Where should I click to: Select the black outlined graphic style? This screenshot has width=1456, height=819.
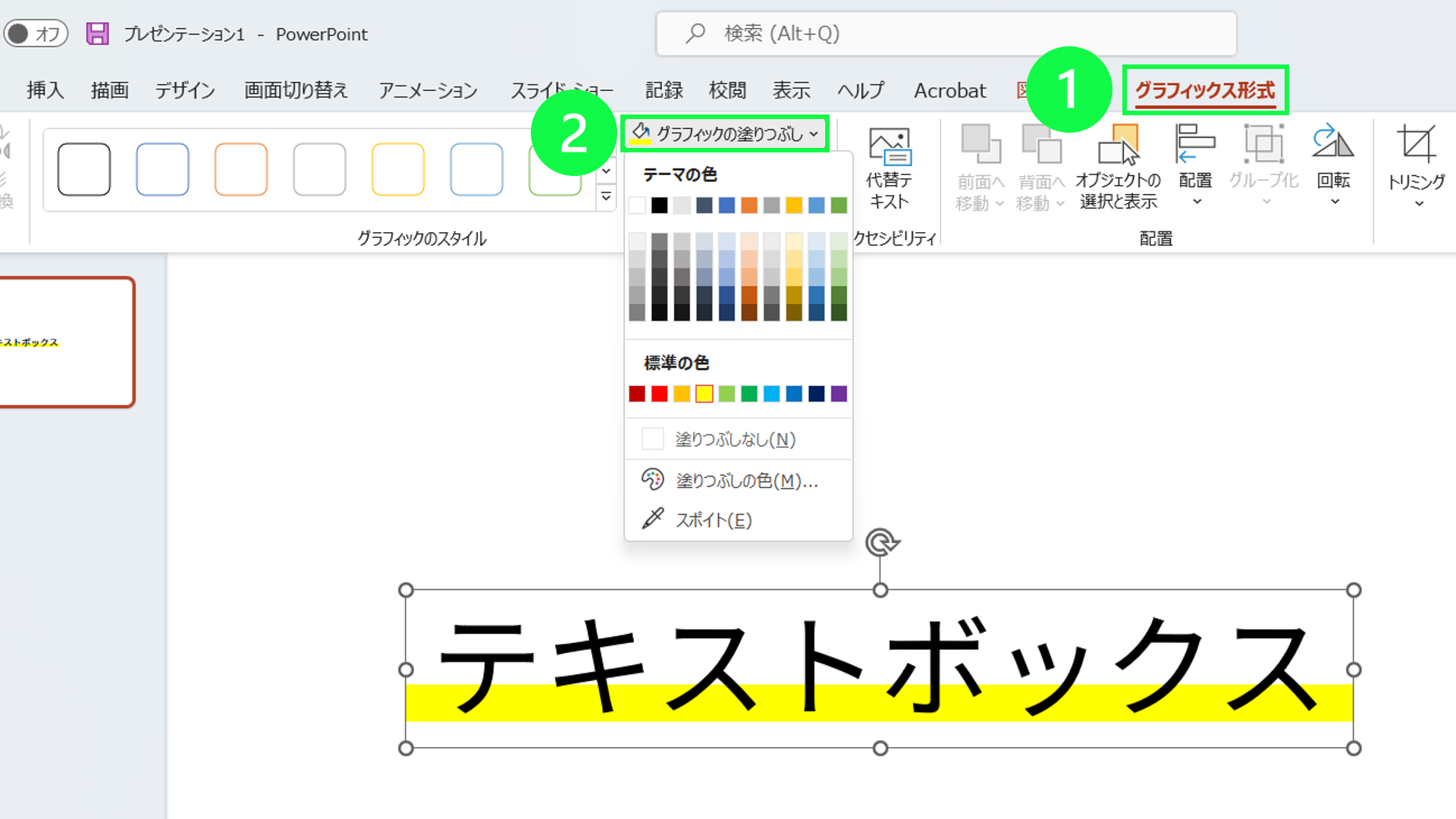[83, 168]
